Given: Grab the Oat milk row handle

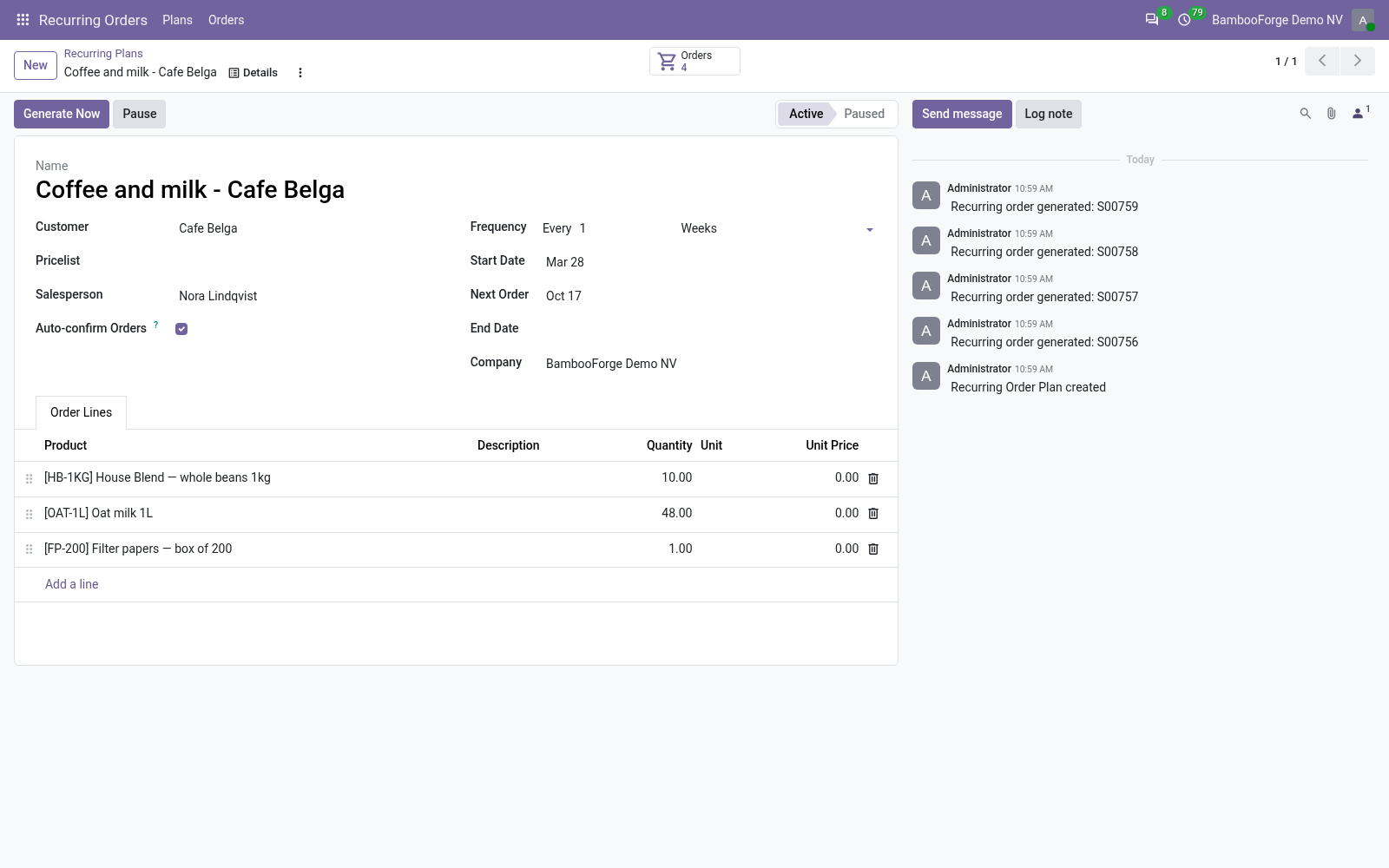Looking at the screenshot, I should [x=29, y=514].
